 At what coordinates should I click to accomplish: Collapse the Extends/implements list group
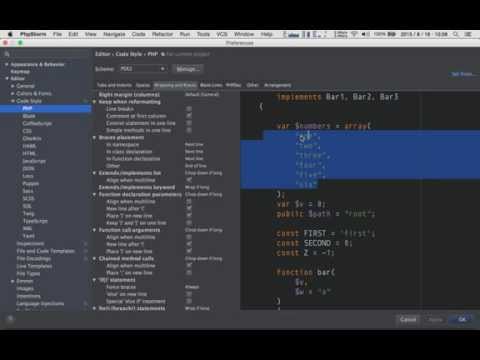94,173
